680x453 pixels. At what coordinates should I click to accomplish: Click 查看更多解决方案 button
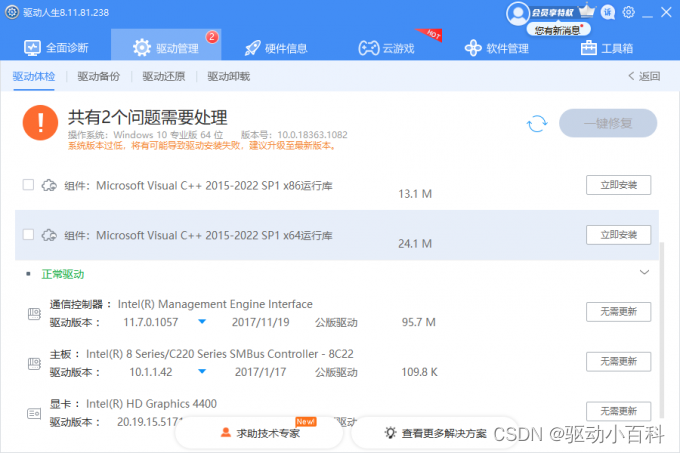tap(435, 433)
